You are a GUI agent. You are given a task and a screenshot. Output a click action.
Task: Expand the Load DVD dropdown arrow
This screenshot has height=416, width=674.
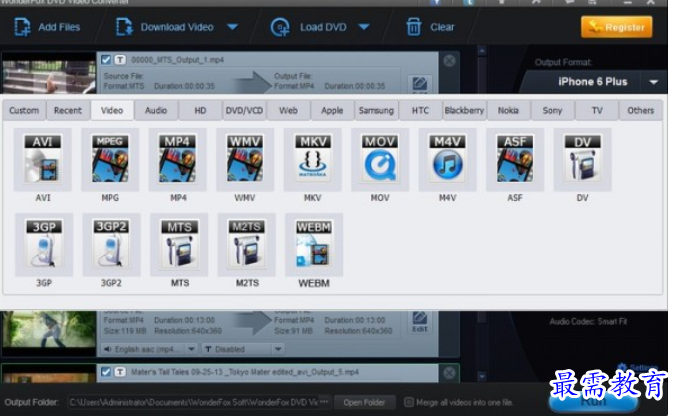[x=364, y=27]
